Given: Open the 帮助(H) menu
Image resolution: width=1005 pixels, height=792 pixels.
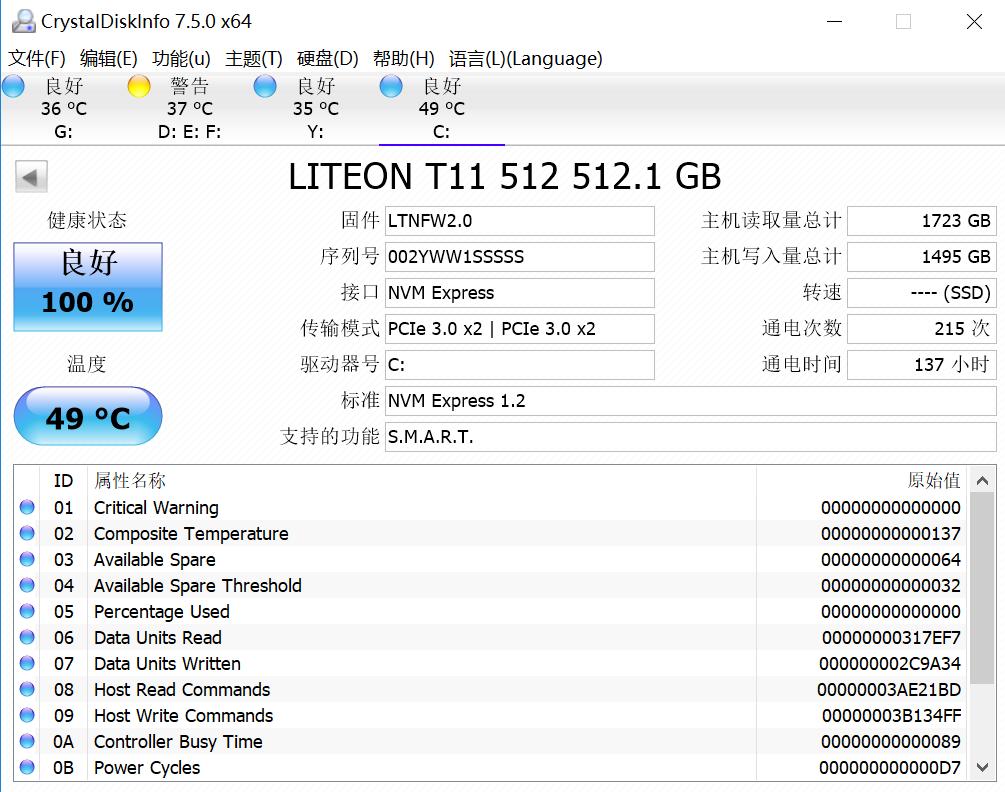Looking at the screenshot, I should coord(403,58).
